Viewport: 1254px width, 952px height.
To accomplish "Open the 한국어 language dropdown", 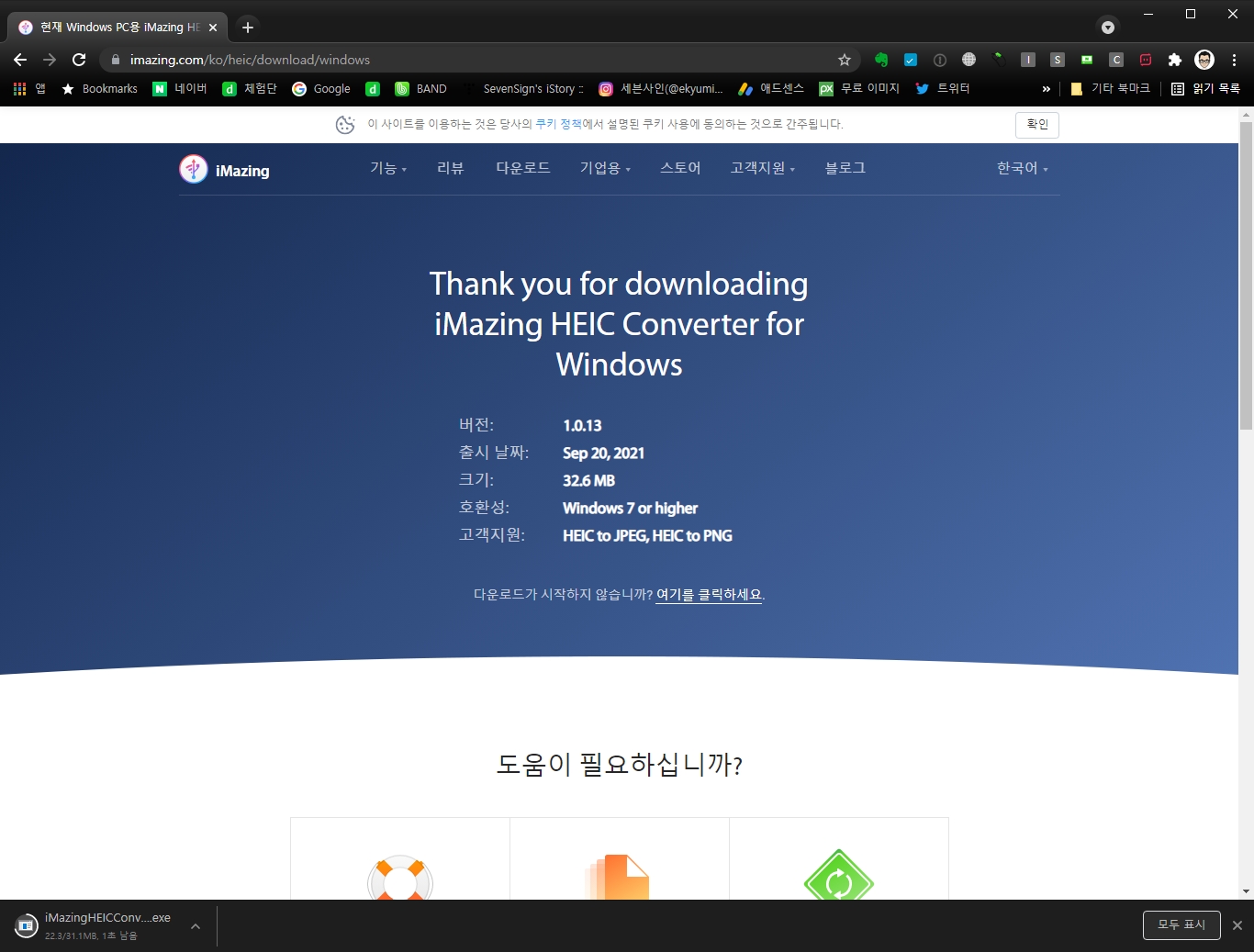I will pyautogui.click(x=1023, y=168).
